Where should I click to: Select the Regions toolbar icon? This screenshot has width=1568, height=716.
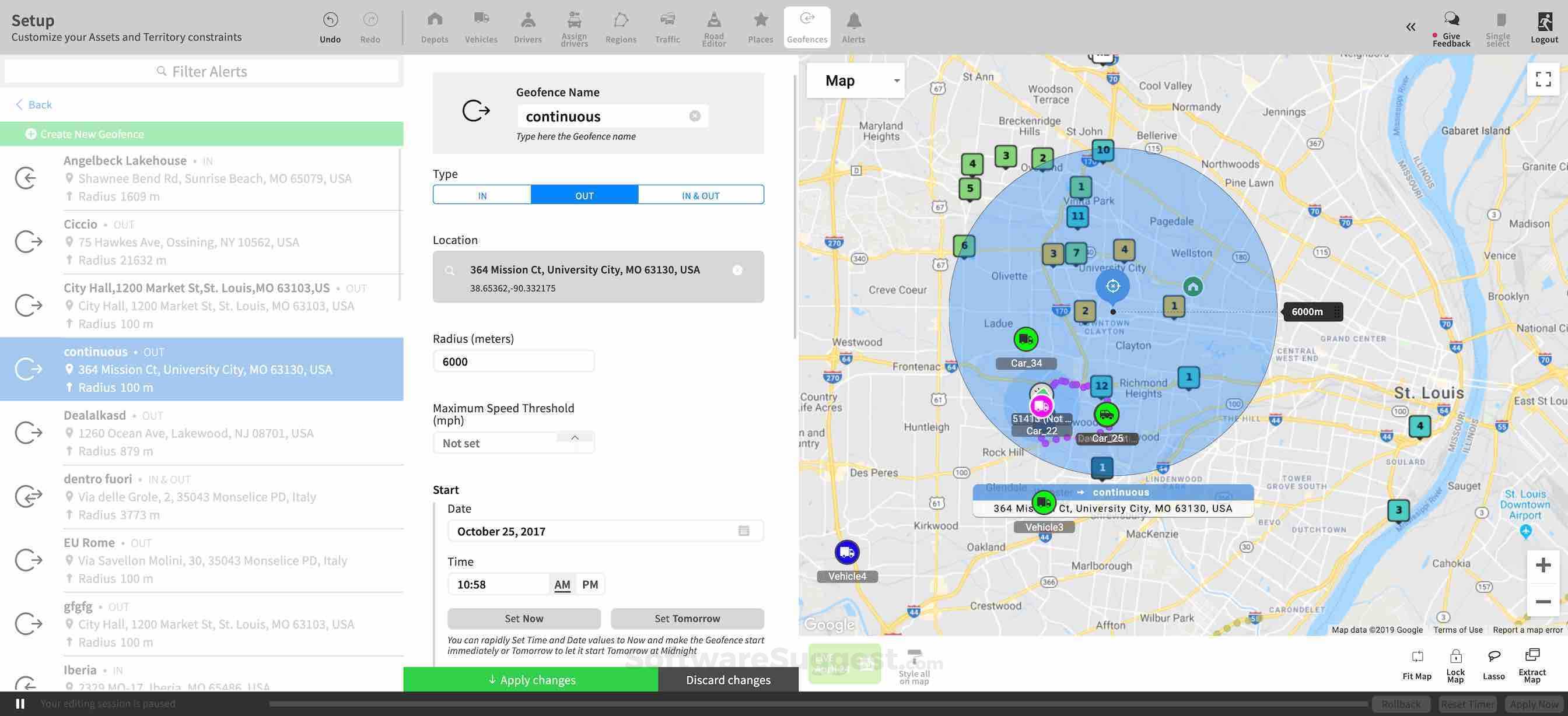tap(620, 27)
